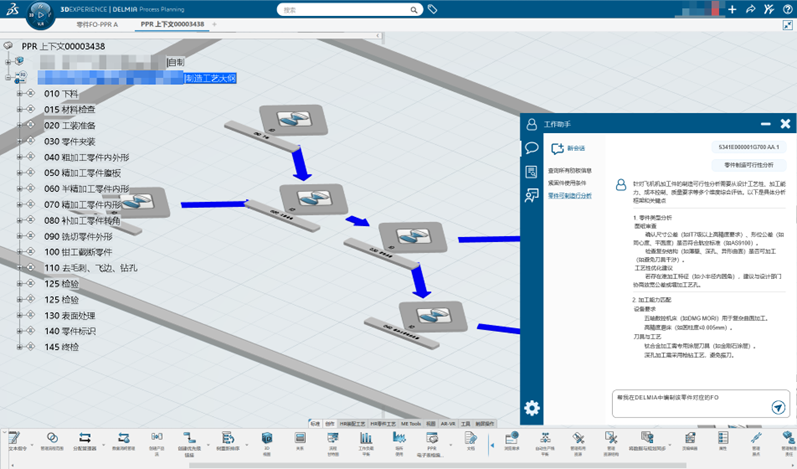The image size is (797, 469).
Task: Click the bar chart workload tool icon
Action: pyautogui.click(x=365, y=438)
